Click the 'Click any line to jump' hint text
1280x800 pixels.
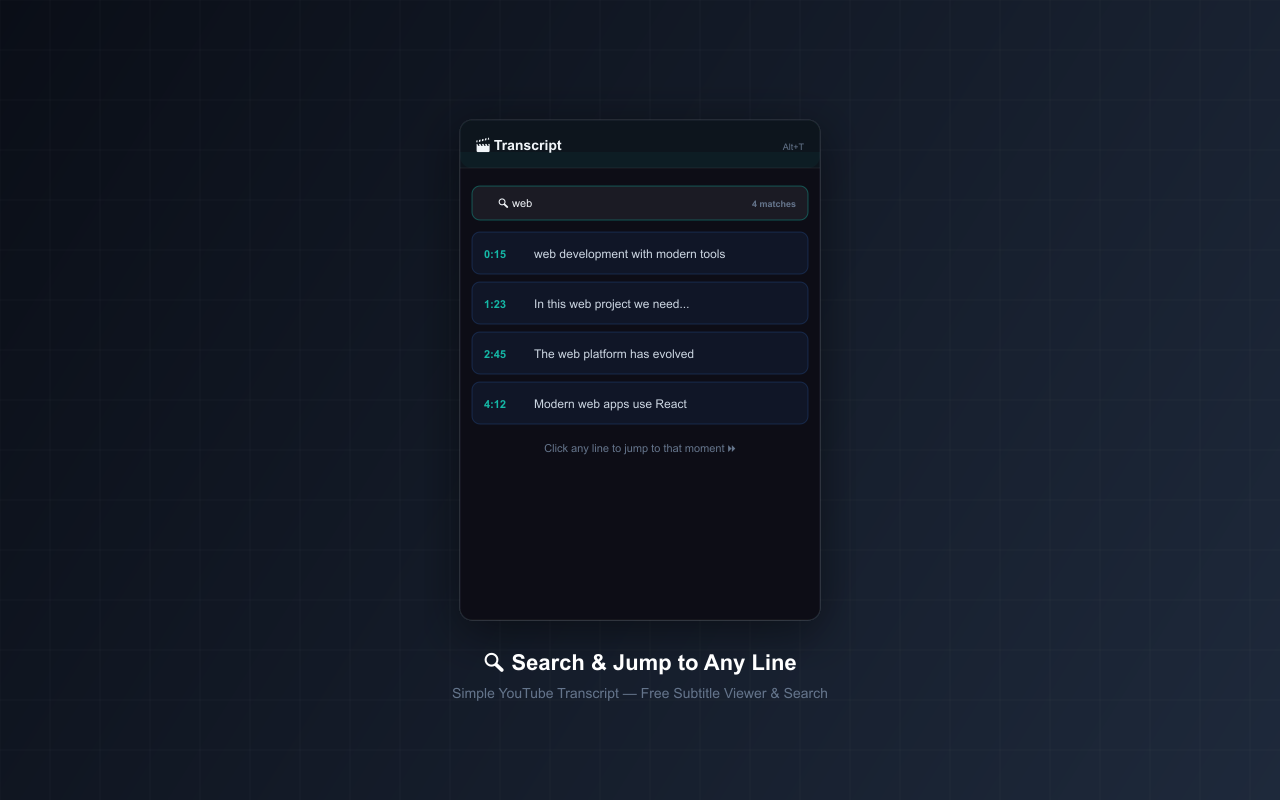pyautogui.click(x=635, y=448)
